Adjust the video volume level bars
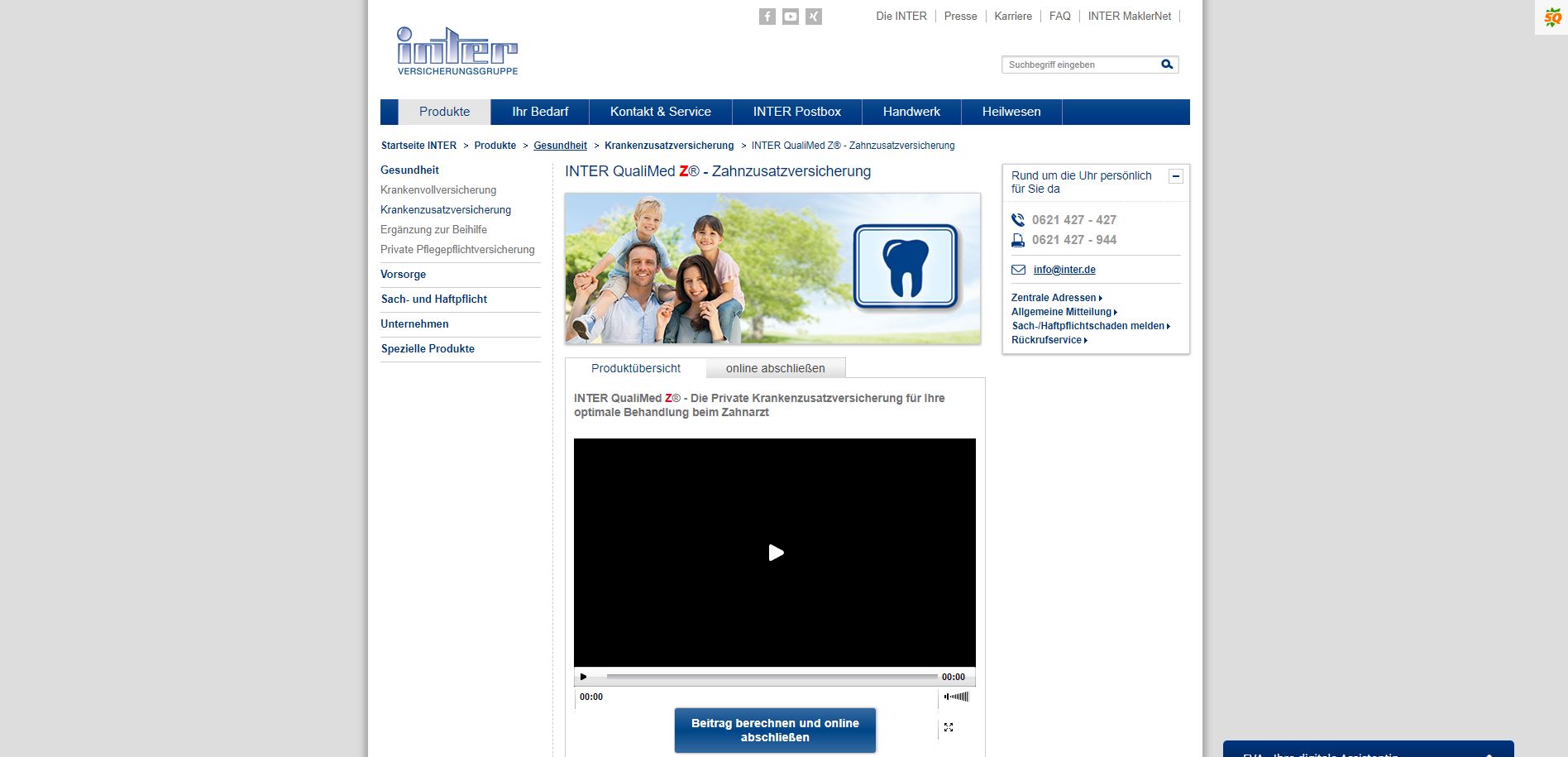This screenshot has height=757, width=1568. coord(957,697)
